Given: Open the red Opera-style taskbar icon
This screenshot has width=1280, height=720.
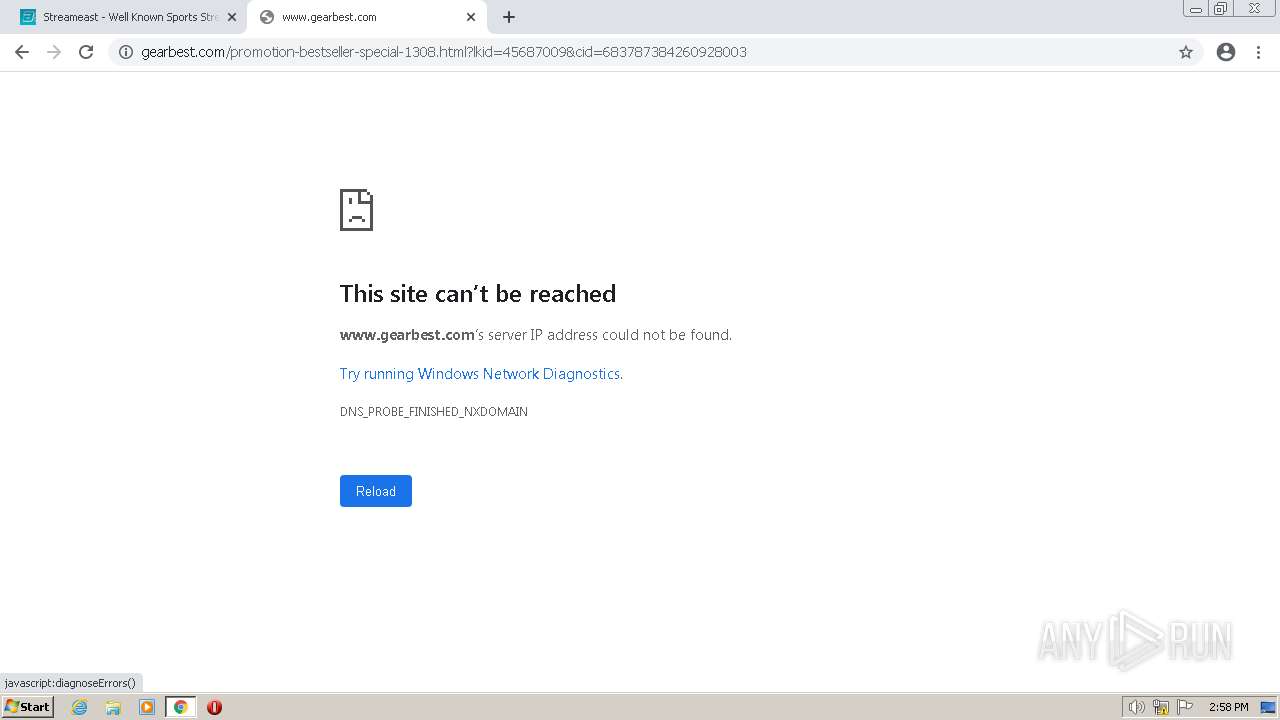Looking at the screenshot, I should 214,707.
